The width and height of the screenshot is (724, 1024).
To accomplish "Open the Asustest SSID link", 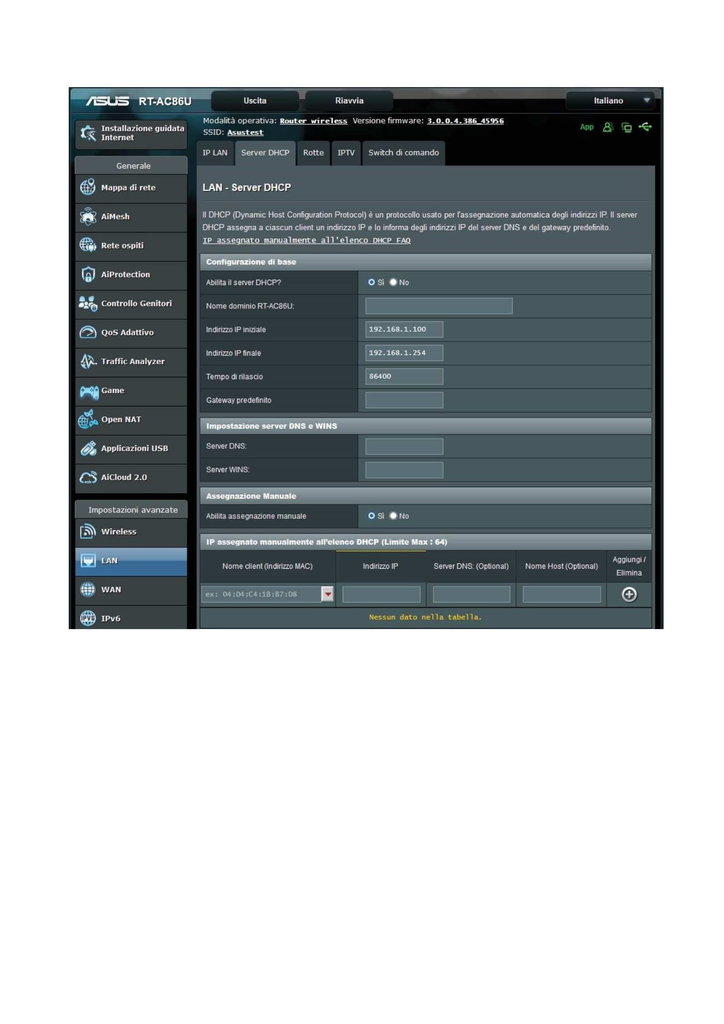I will (245, 133).
